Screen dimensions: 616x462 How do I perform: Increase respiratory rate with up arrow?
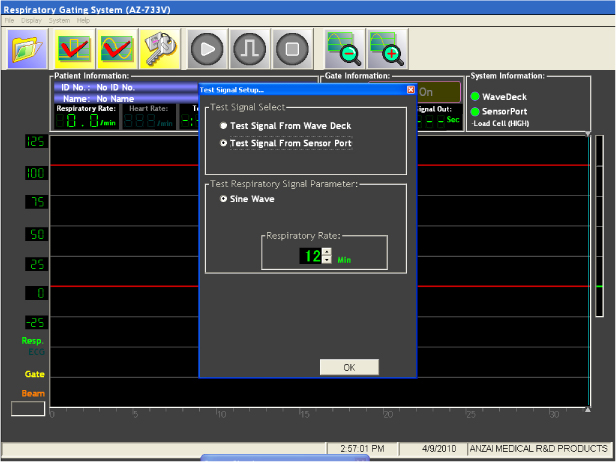click(x=326, y=251)
